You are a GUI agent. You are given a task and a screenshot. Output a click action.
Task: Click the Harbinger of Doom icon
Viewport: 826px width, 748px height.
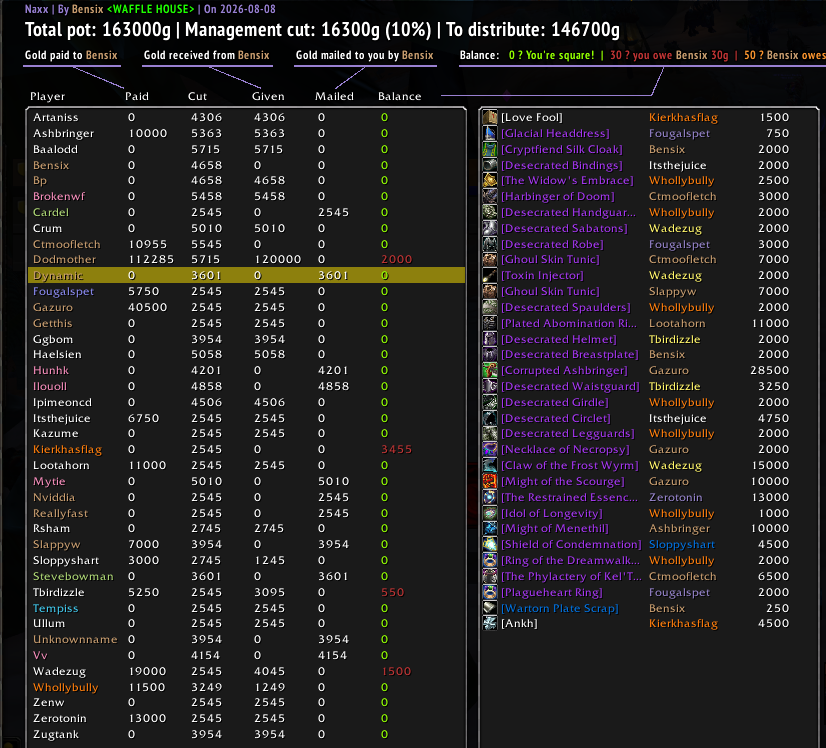[x=490, y=196]
